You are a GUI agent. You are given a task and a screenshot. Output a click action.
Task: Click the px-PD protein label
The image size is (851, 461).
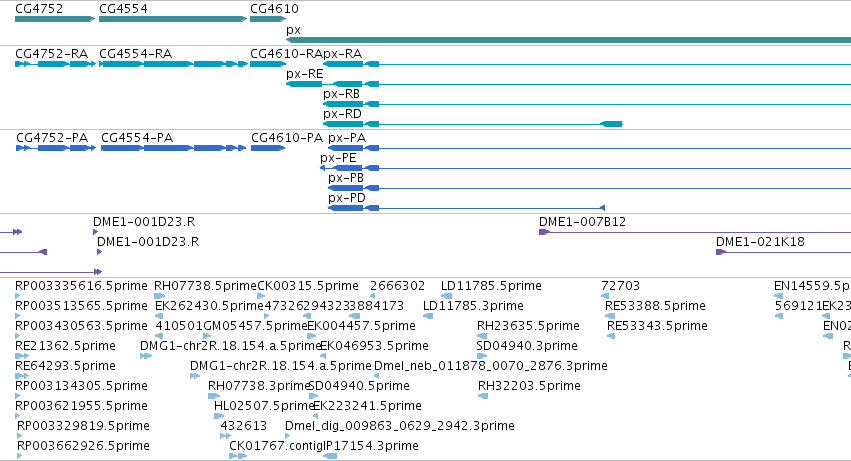click(x=346, y=198)
